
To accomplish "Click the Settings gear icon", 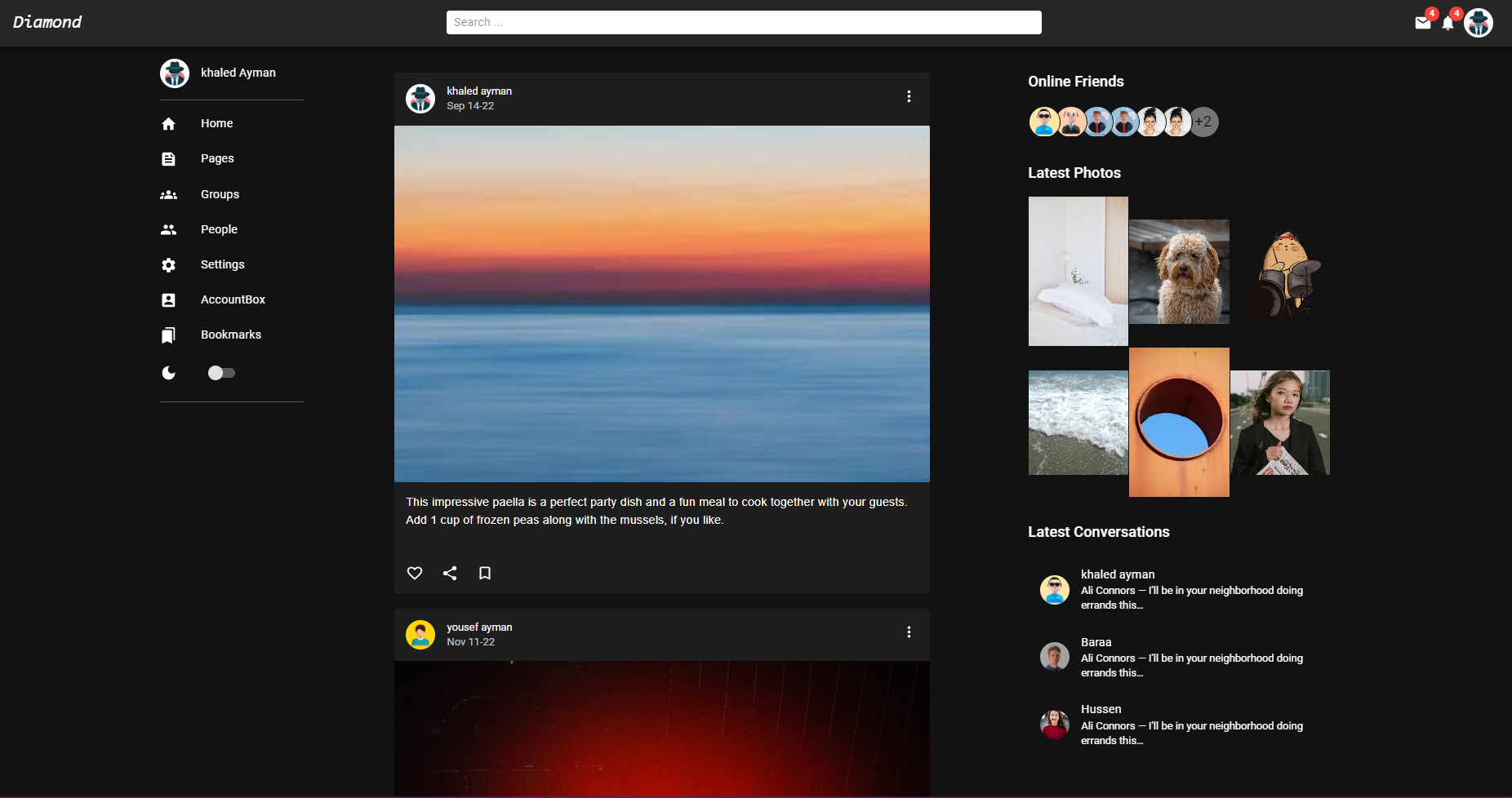I will click(169, 265).
